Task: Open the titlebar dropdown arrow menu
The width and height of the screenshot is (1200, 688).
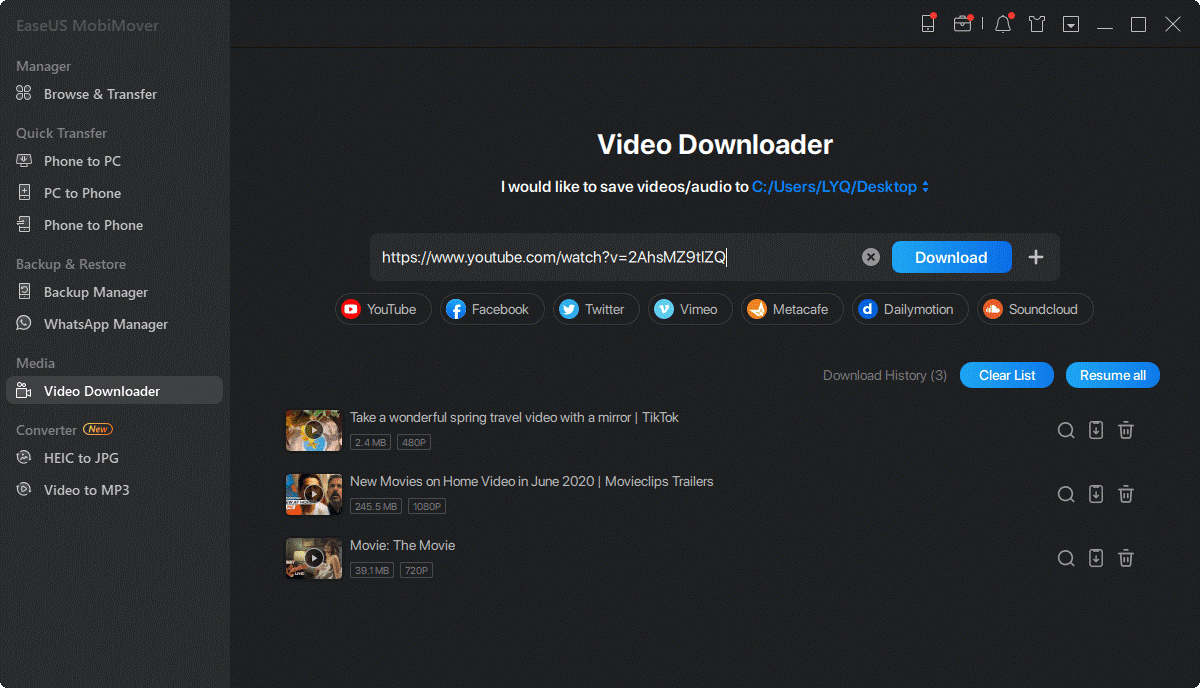Action: (x=1070, y=23)
